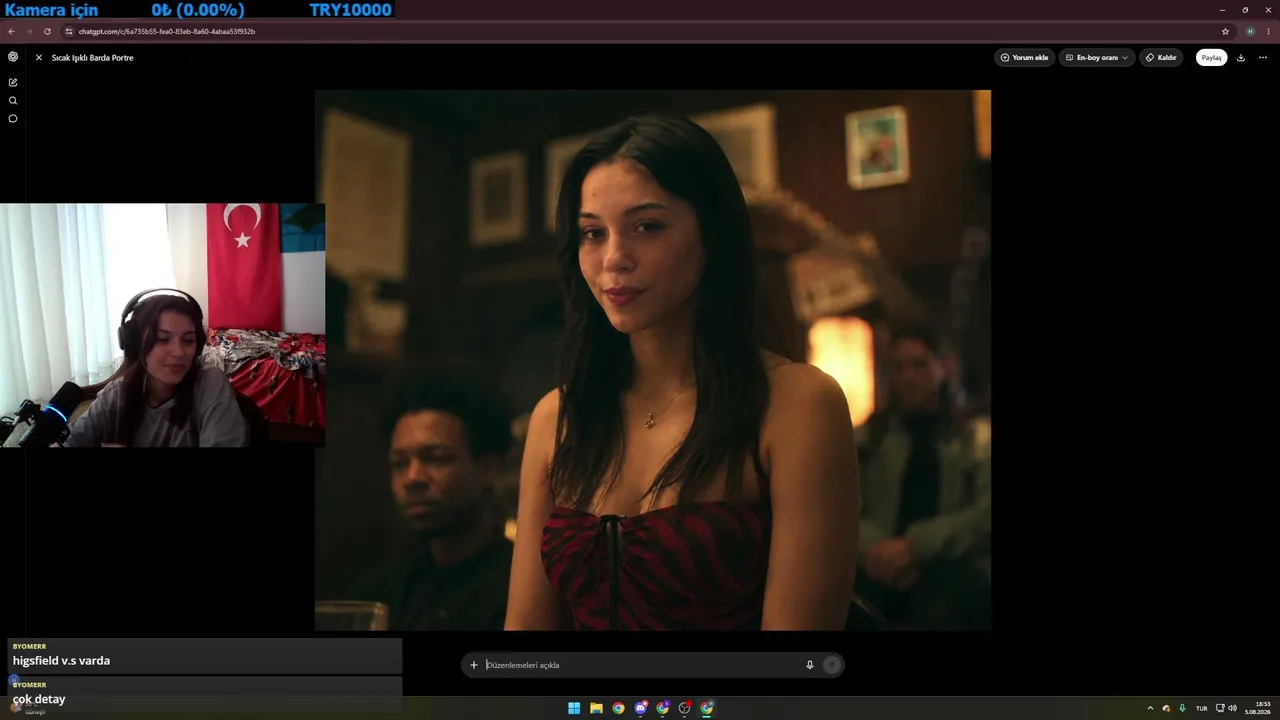Bookmark this page with the star icon

coord(1225,31)
